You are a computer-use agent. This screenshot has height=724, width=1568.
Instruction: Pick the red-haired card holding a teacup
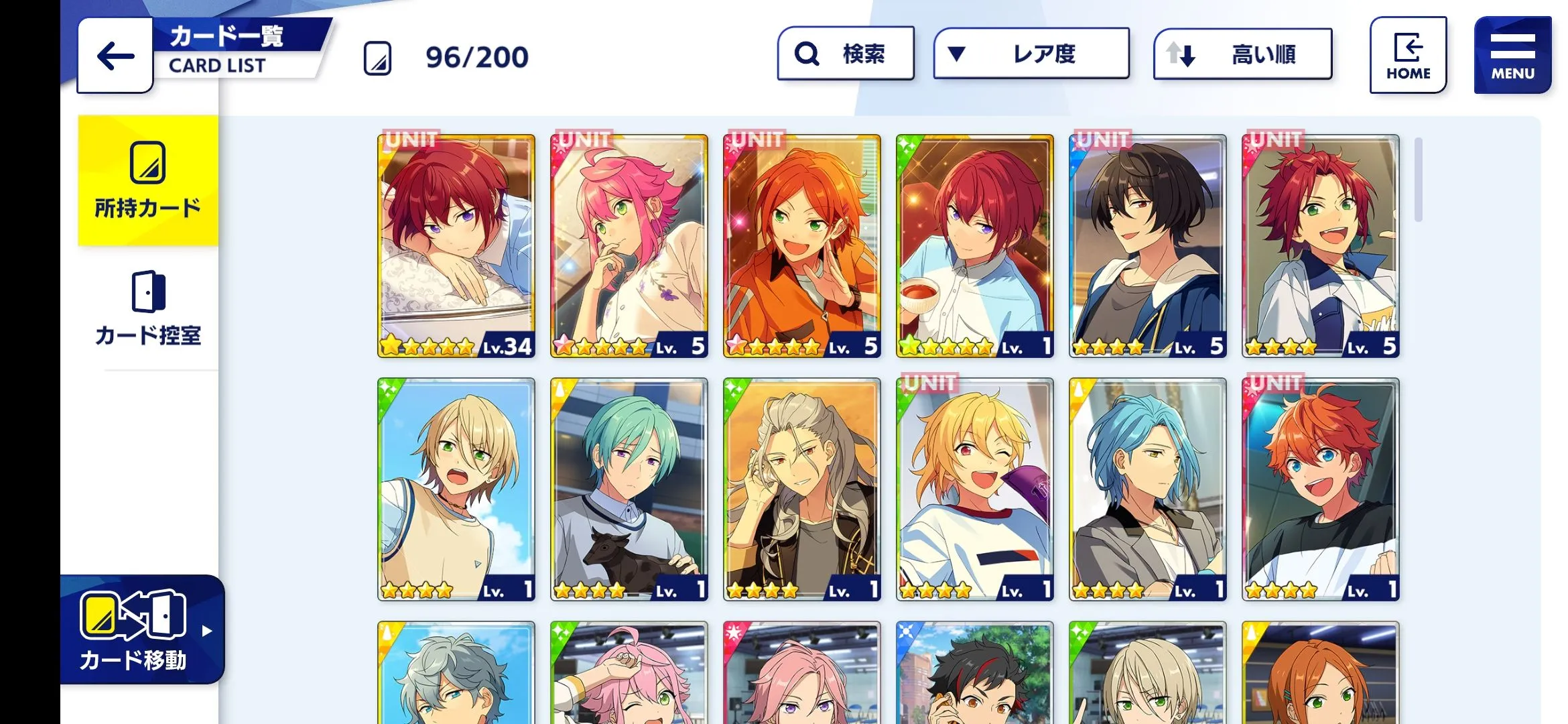click(975, 246)
